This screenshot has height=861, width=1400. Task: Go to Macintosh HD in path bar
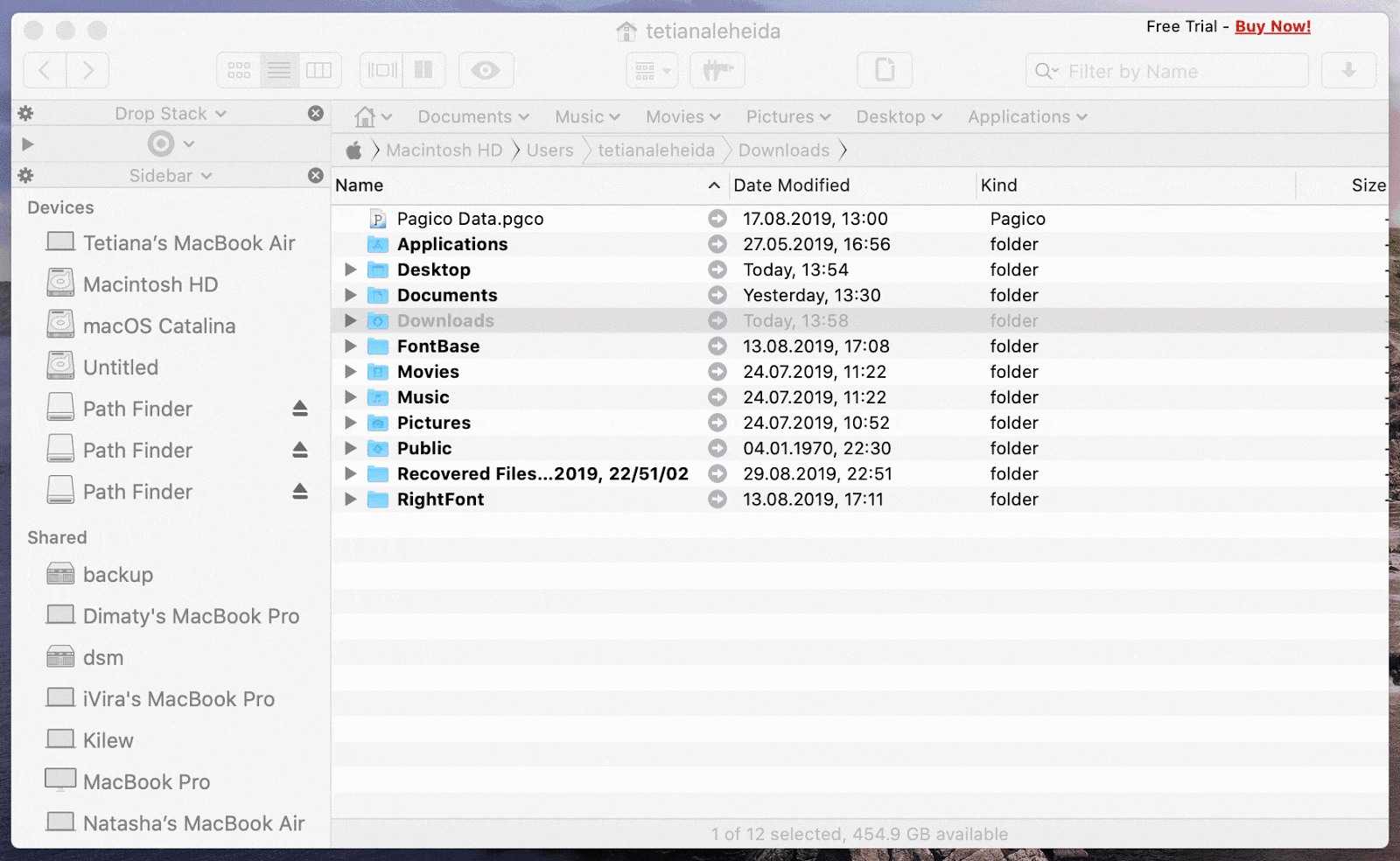point(444,150)
